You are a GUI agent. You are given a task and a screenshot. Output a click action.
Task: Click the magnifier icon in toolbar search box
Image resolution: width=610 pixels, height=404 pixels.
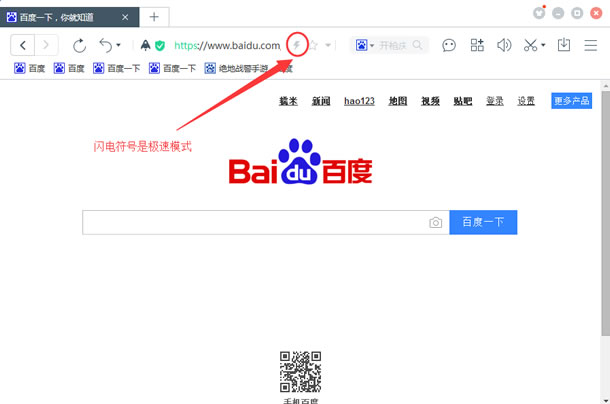[x=417, y=45]
